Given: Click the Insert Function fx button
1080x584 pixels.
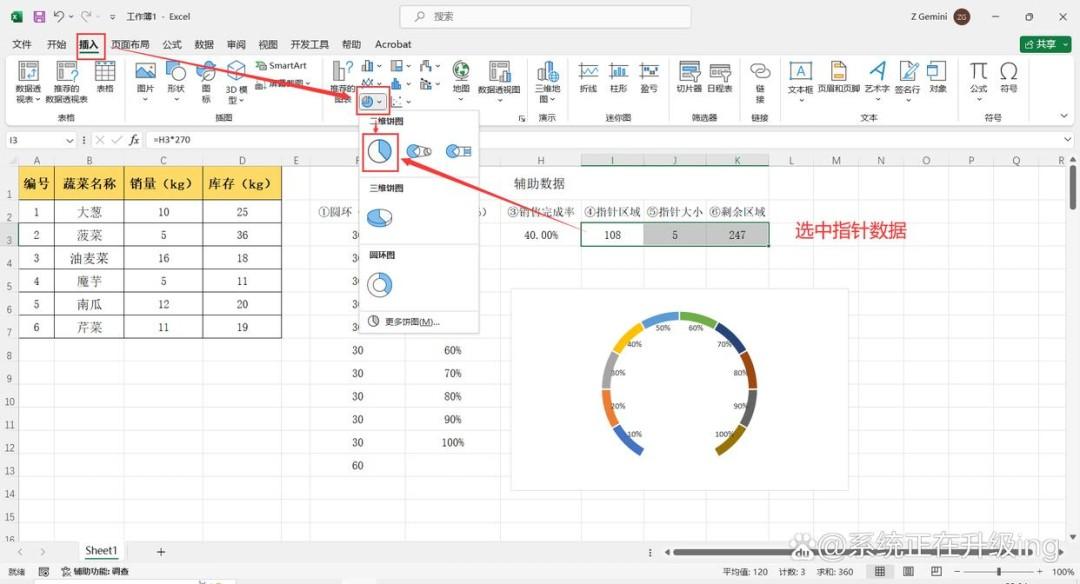Looking at the screenshot, I should tap(134, 140).
